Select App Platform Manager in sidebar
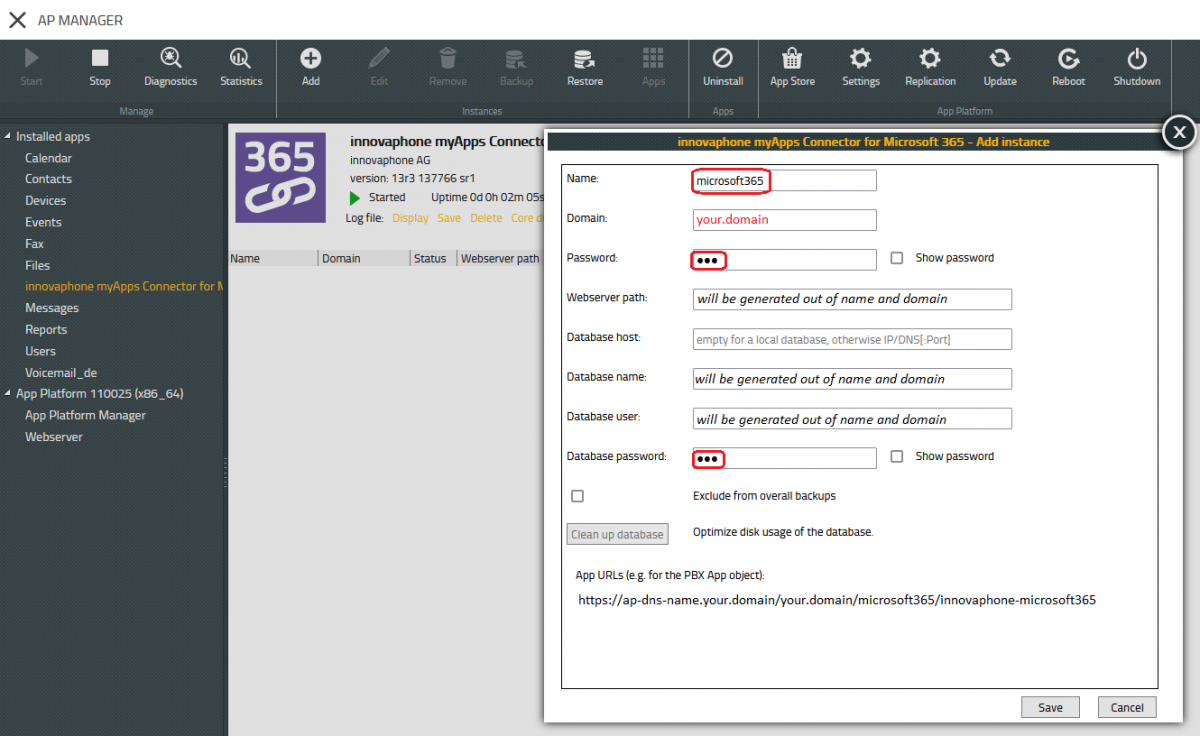 [x=85, y=415]
